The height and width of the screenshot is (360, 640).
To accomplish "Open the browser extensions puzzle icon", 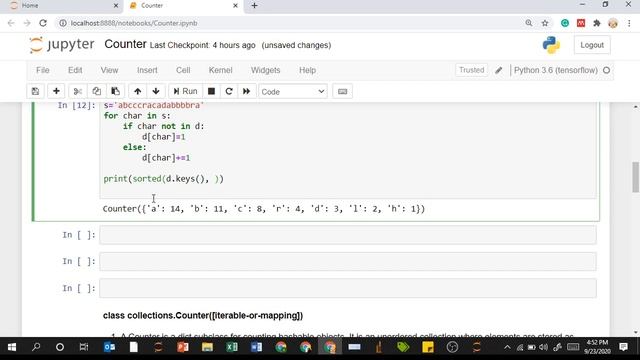I will (597, 23).
